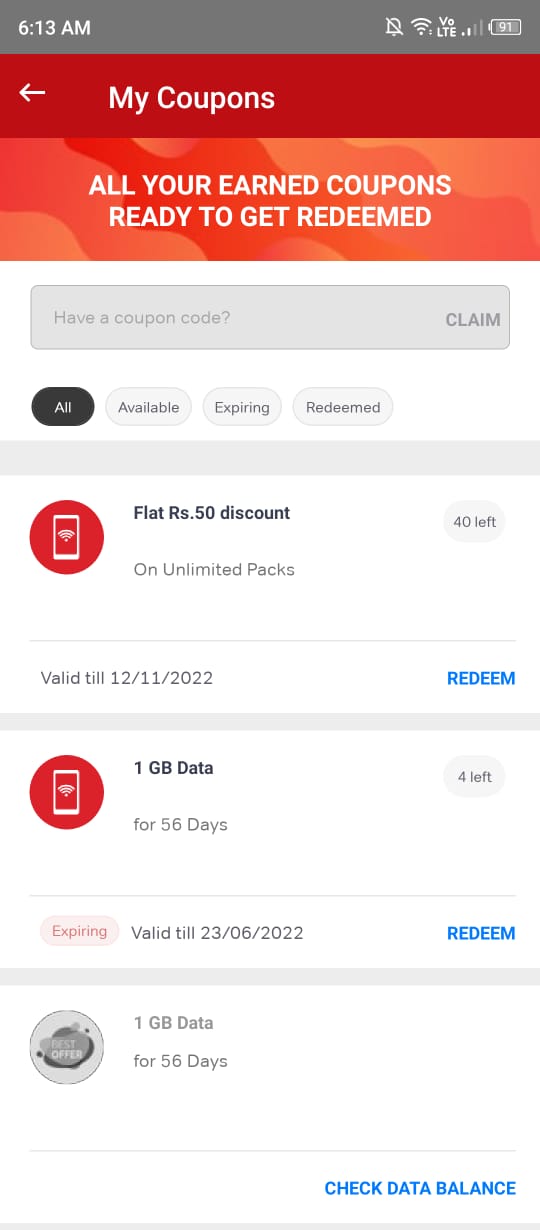Tap the red phone icon for expiring 1 GB Data
Viewport: 540px width, 1230px height.
(x=67, y=792)
